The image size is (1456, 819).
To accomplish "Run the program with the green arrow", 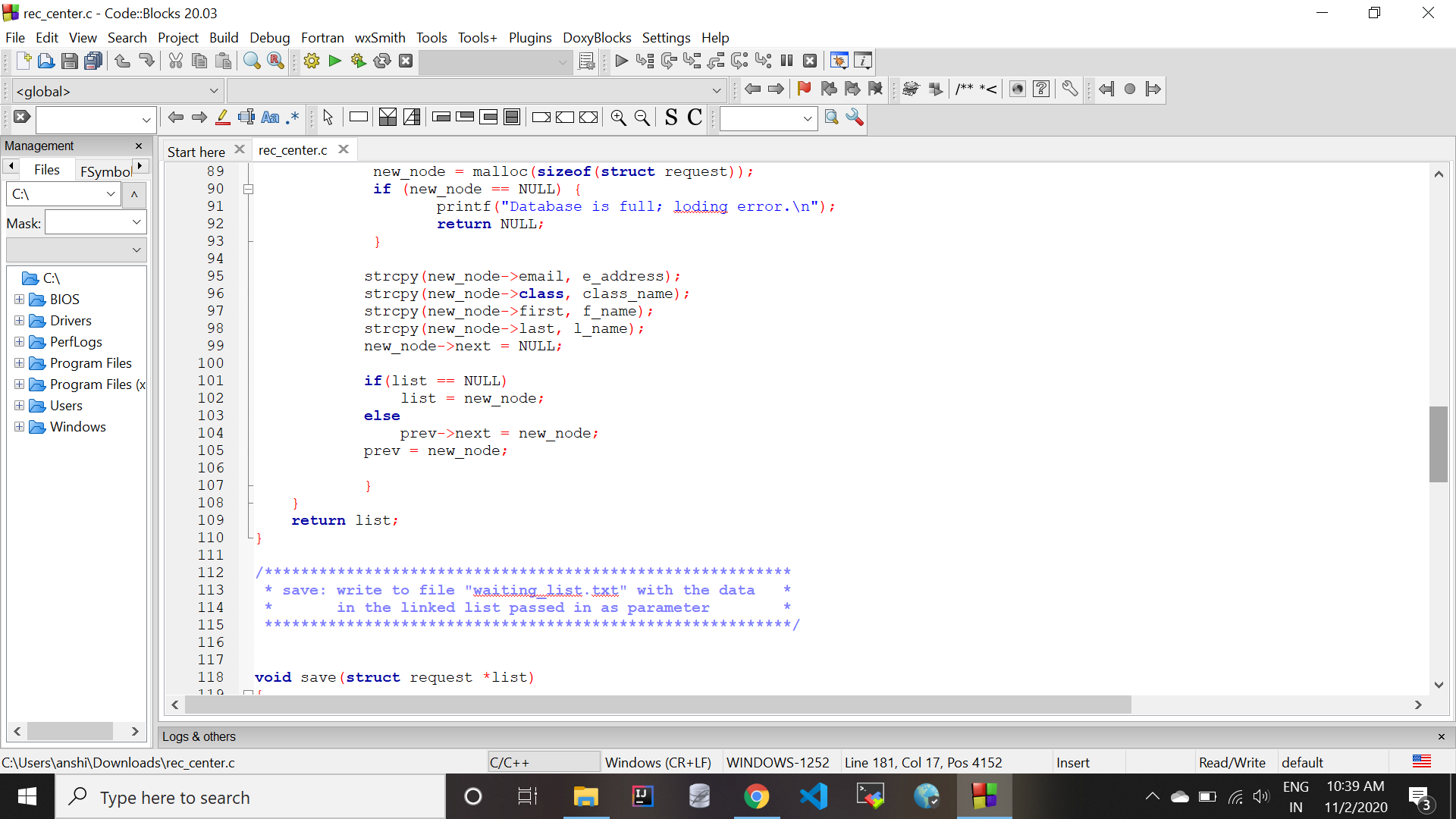I will coord(334,61).
